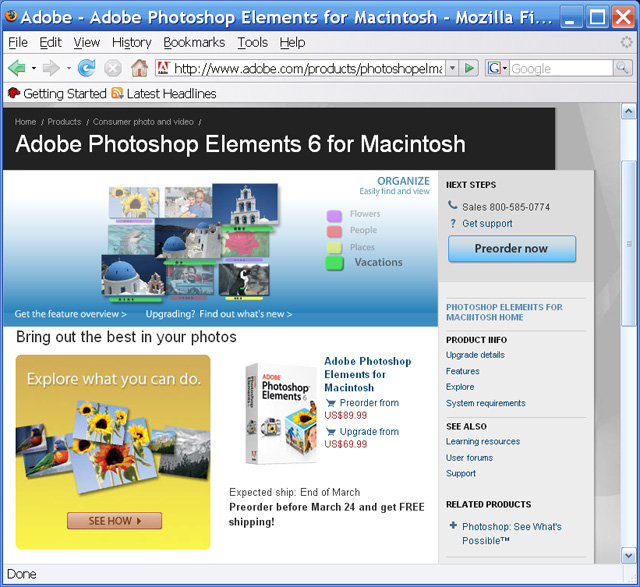640x587 pixels.
Task: Click the Firefox logo in title bar
Action: [x=11, y=16]
